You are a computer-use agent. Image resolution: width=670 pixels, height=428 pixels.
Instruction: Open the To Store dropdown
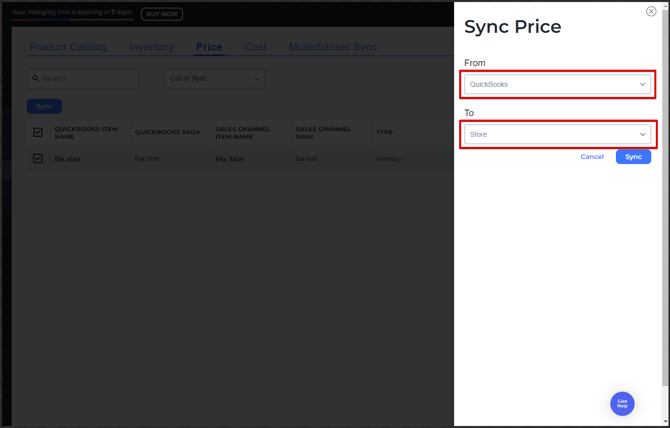point(557,134)
